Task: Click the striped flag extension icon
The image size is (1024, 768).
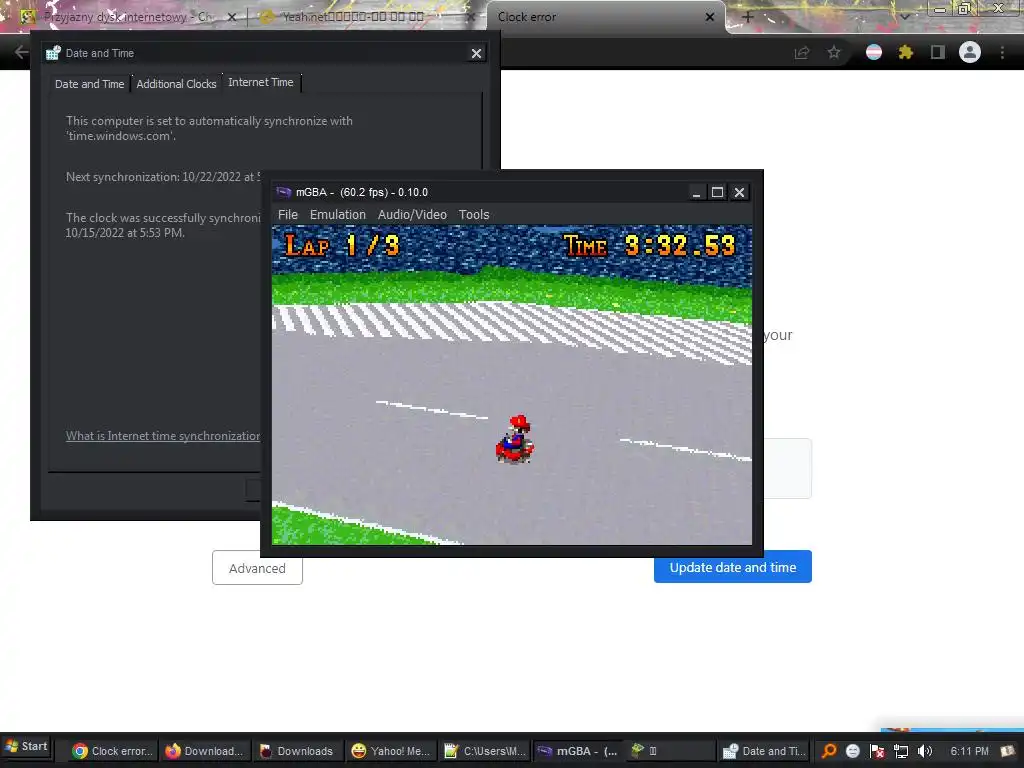Action: pos(874,52)
